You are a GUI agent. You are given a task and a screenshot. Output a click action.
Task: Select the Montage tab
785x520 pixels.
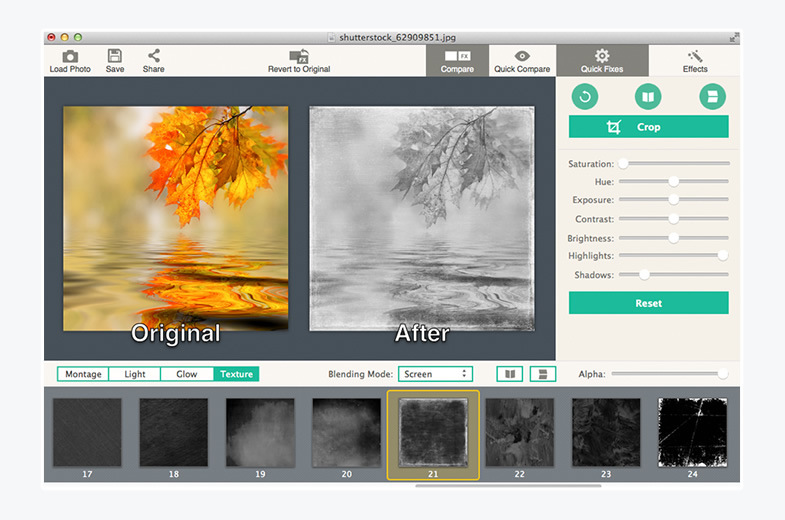click(x=83, y=374)
